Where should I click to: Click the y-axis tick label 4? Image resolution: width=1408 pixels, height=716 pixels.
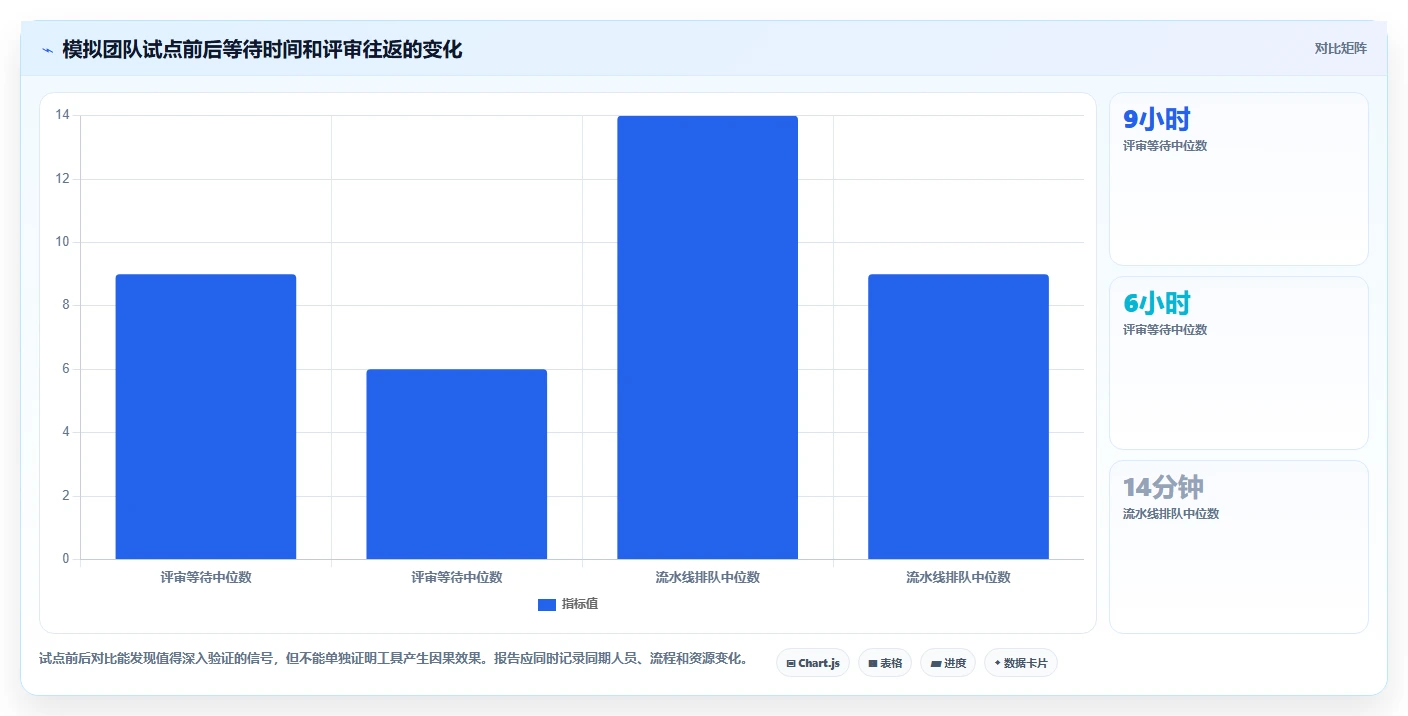[x=66, y=432]
